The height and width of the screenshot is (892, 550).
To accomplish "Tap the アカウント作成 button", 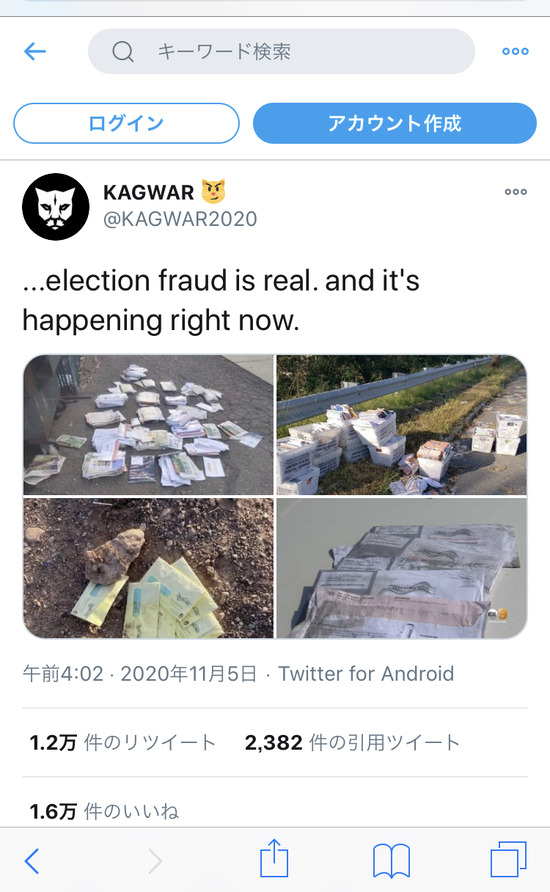I will pyautogui.click(x=394, y=123).
